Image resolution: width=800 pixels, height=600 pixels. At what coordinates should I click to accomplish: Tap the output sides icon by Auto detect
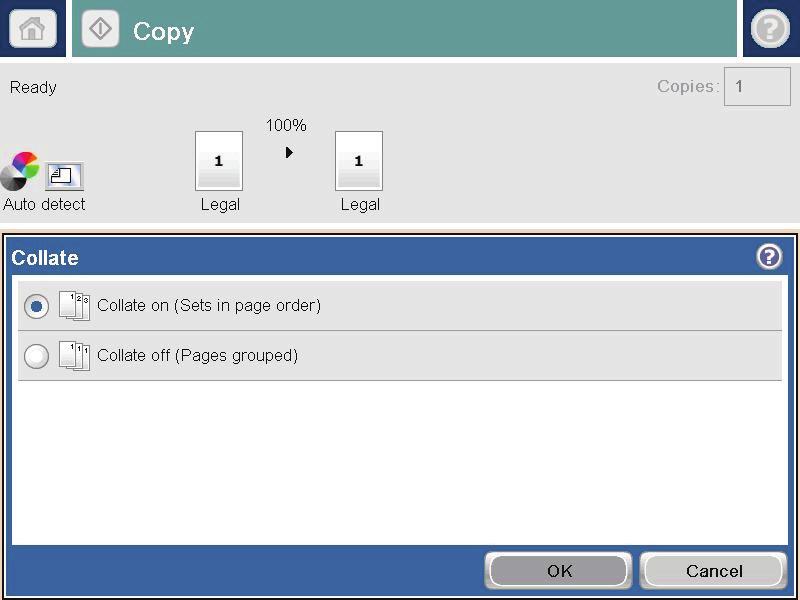point(64,176)
